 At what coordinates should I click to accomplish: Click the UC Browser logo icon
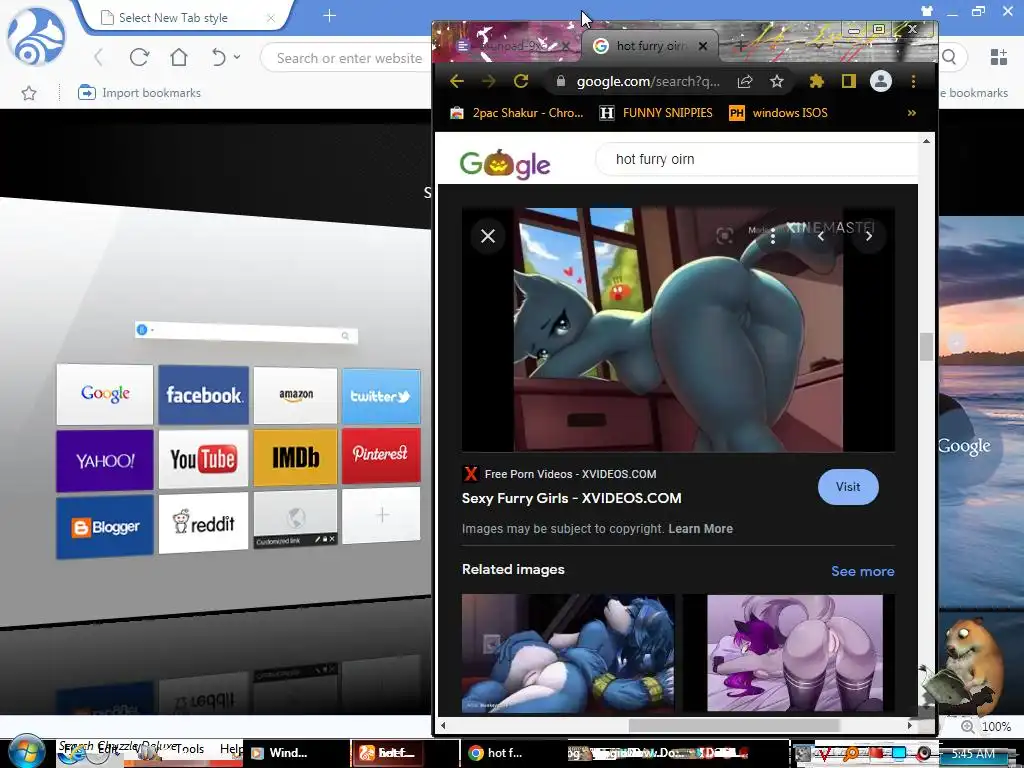pyautogui.click(x=37, y=36)
